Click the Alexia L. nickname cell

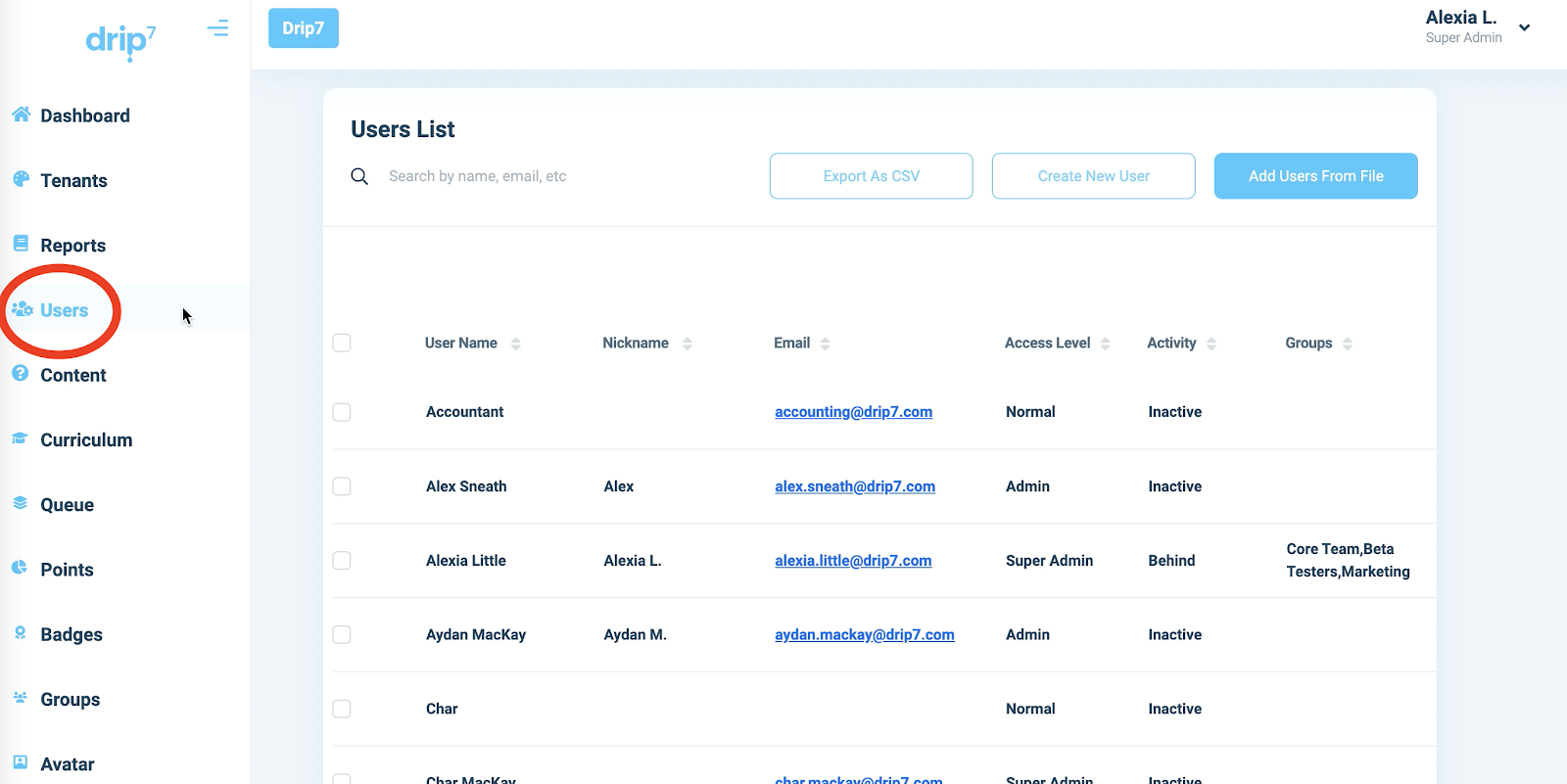pos(633,561)
